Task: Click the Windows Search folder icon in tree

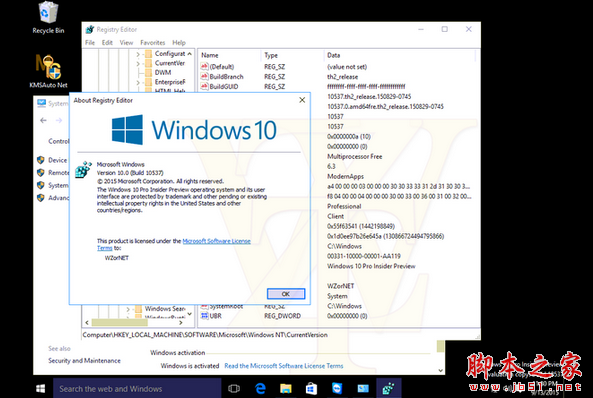Action: [138, 309]
